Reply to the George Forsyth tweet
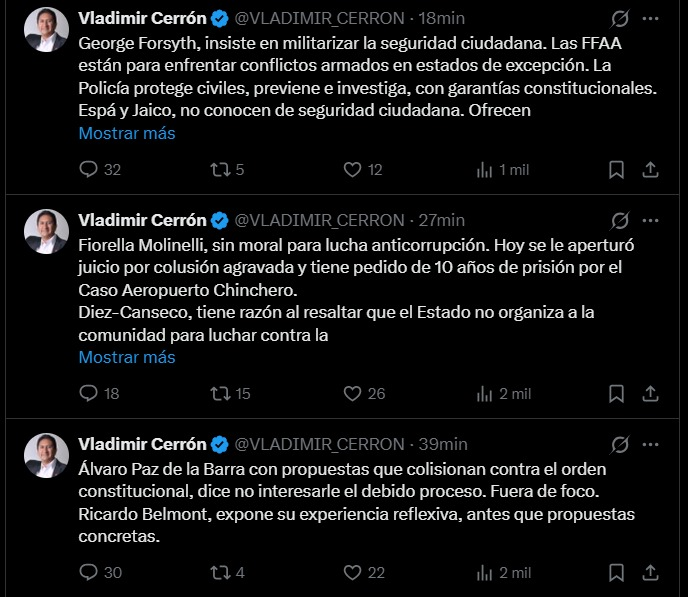Screen dimensions: 688x597 click(x=89, y=170)
